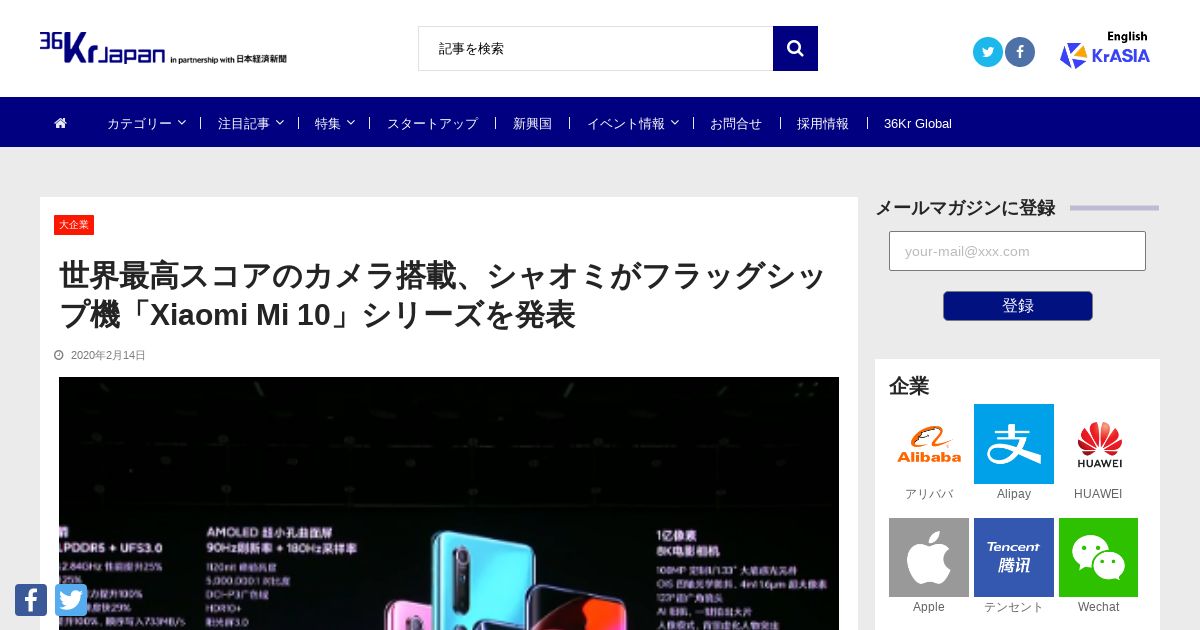This screenshot has width=1200, height=630.
Task: Click the Alipay text label
Action: pos(1014,494)
